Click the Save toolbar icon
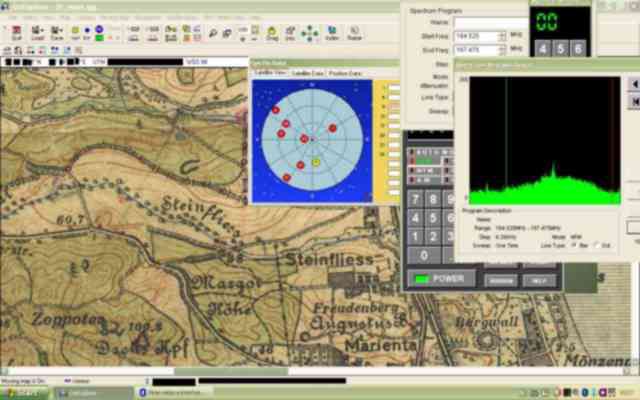 pyautogui.click(x=57, y=33)
